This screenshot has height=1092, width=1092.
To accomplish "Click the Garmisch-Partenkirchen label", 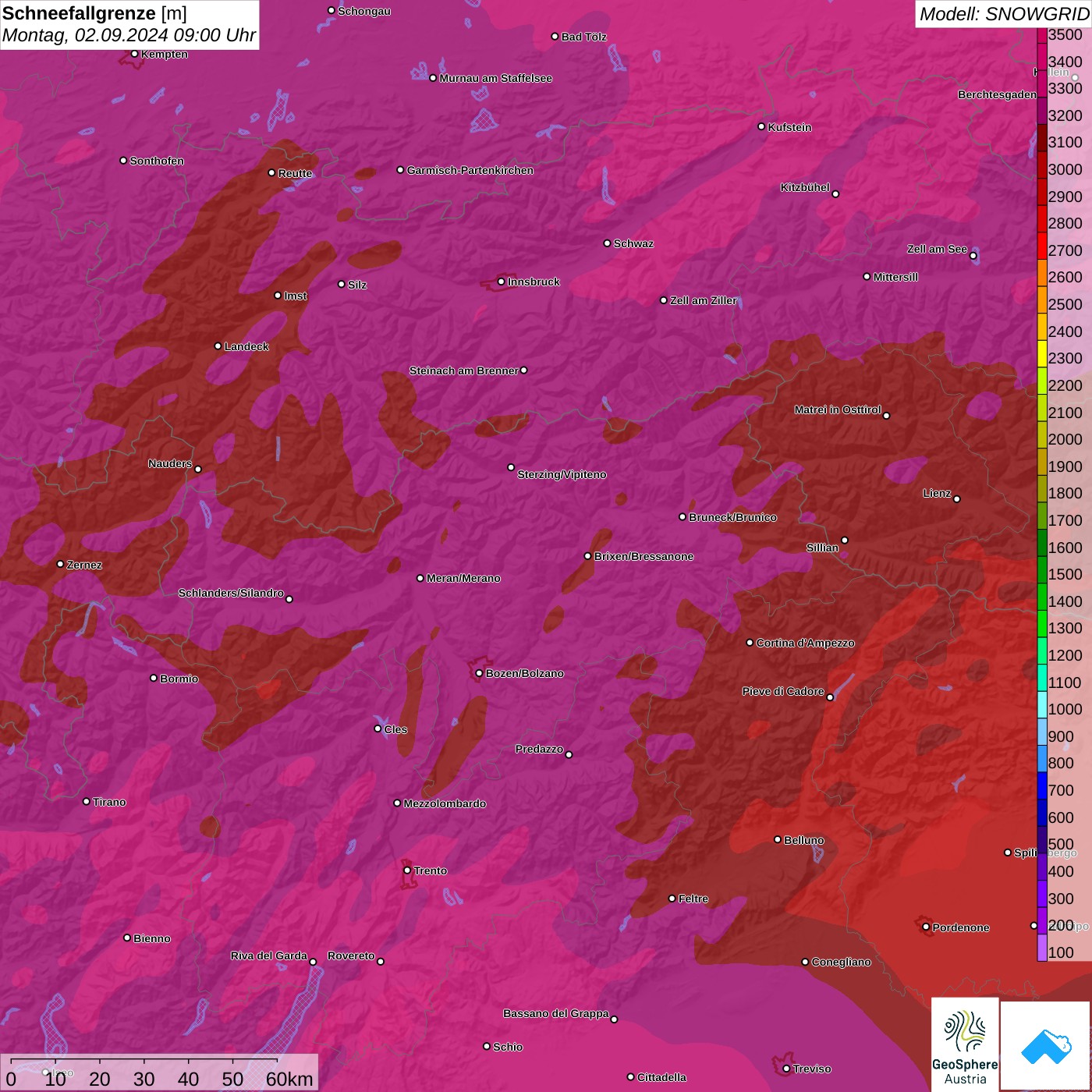I will coord(470,170).
